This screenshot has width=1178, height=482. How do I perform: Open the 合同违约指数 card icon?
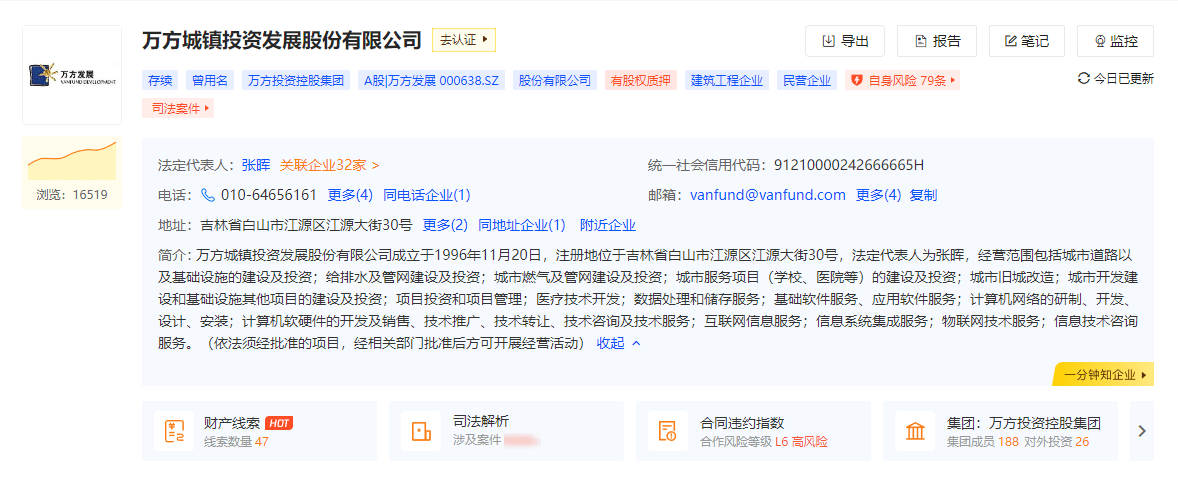667,431
